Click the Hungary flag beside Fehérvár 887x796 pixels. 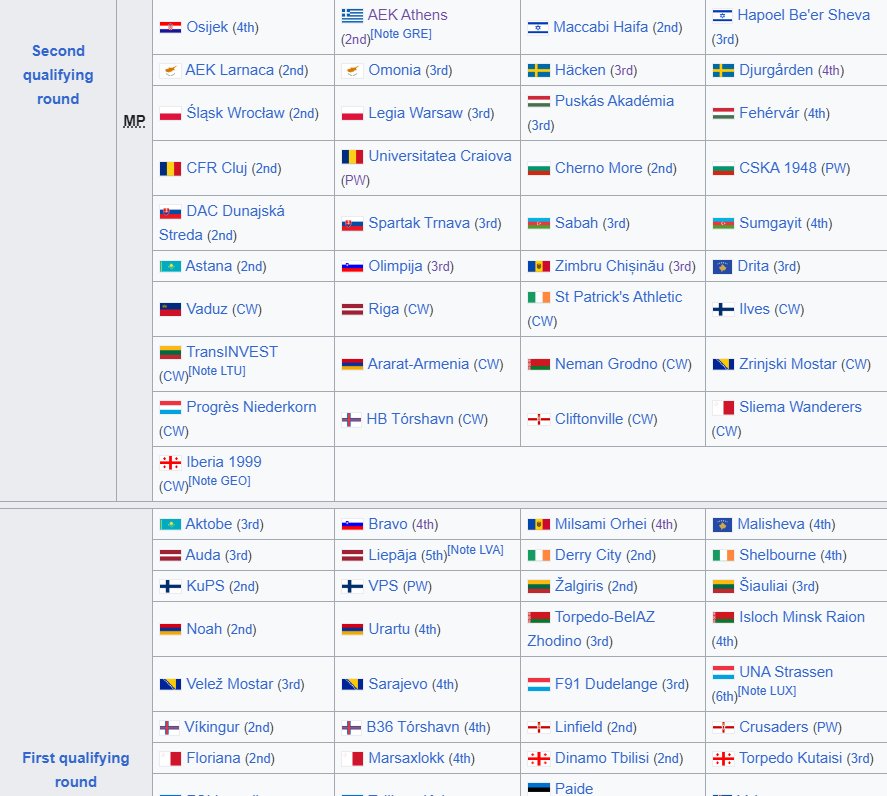coord(723,113)
